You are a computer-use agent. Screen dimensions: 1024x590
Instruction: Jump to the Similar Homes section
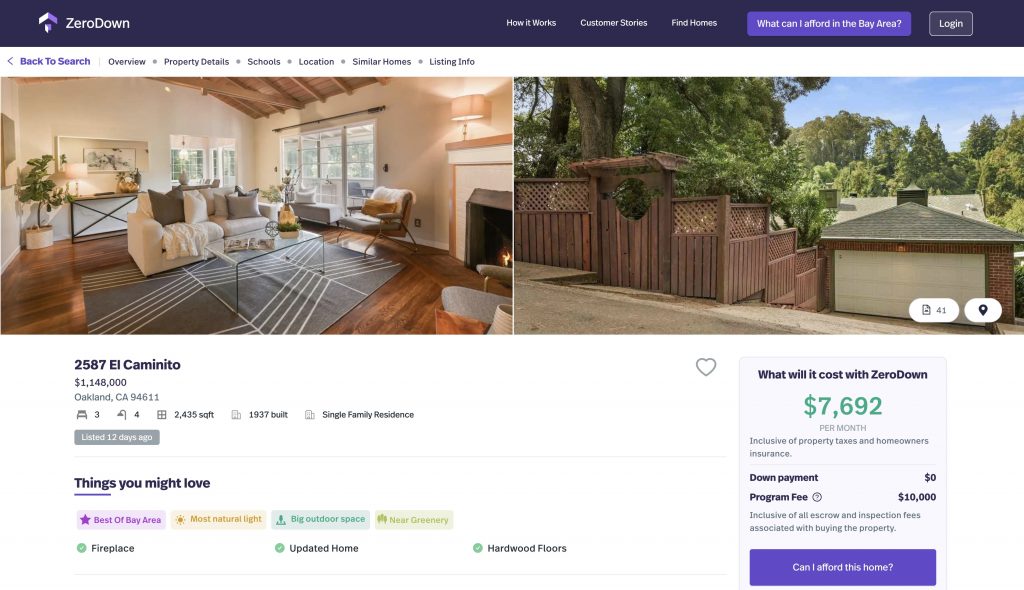click(x=381, y=62)
